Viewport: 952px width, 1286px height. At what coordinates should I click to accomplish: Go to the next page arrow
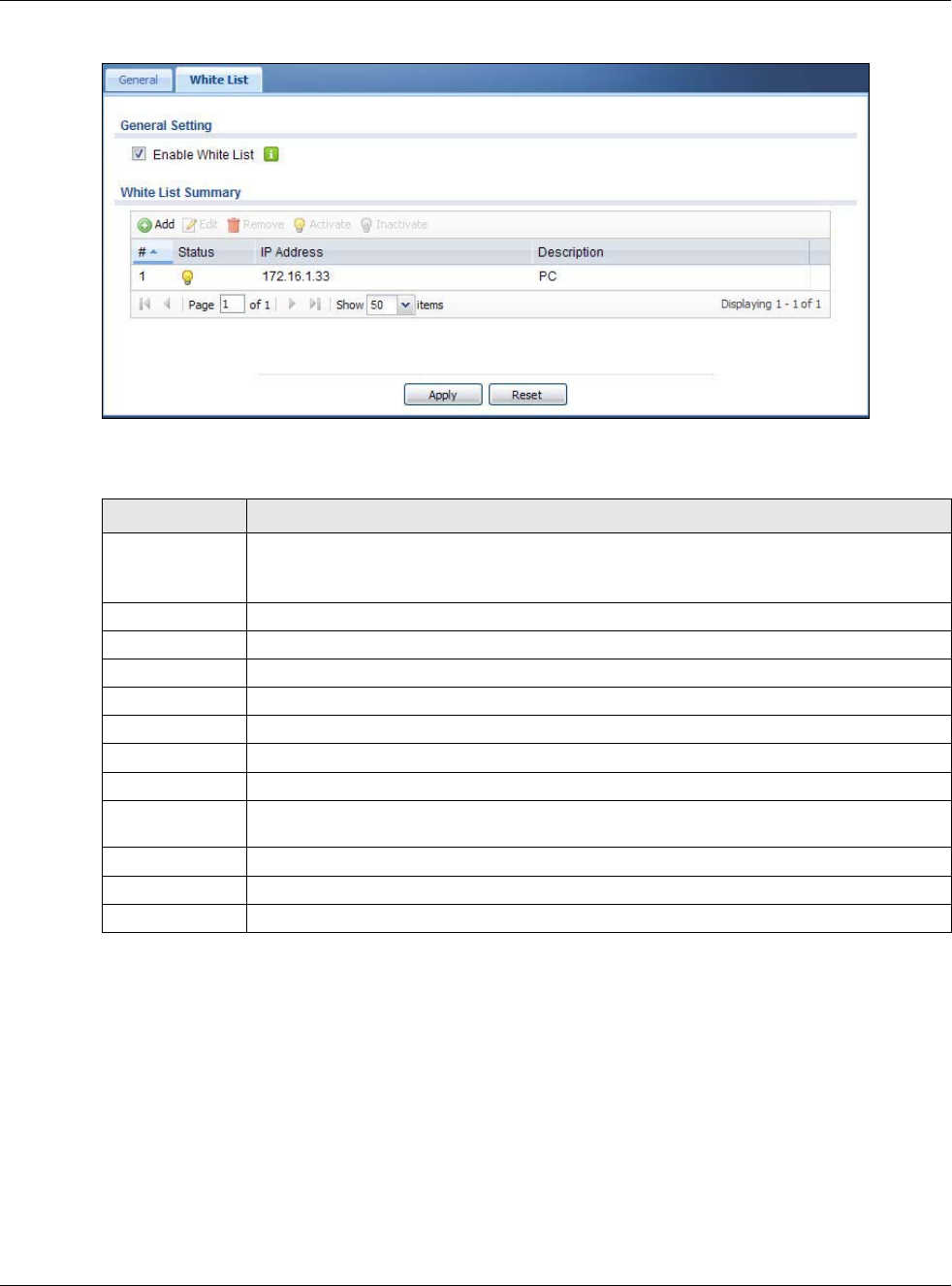point(292,305)
